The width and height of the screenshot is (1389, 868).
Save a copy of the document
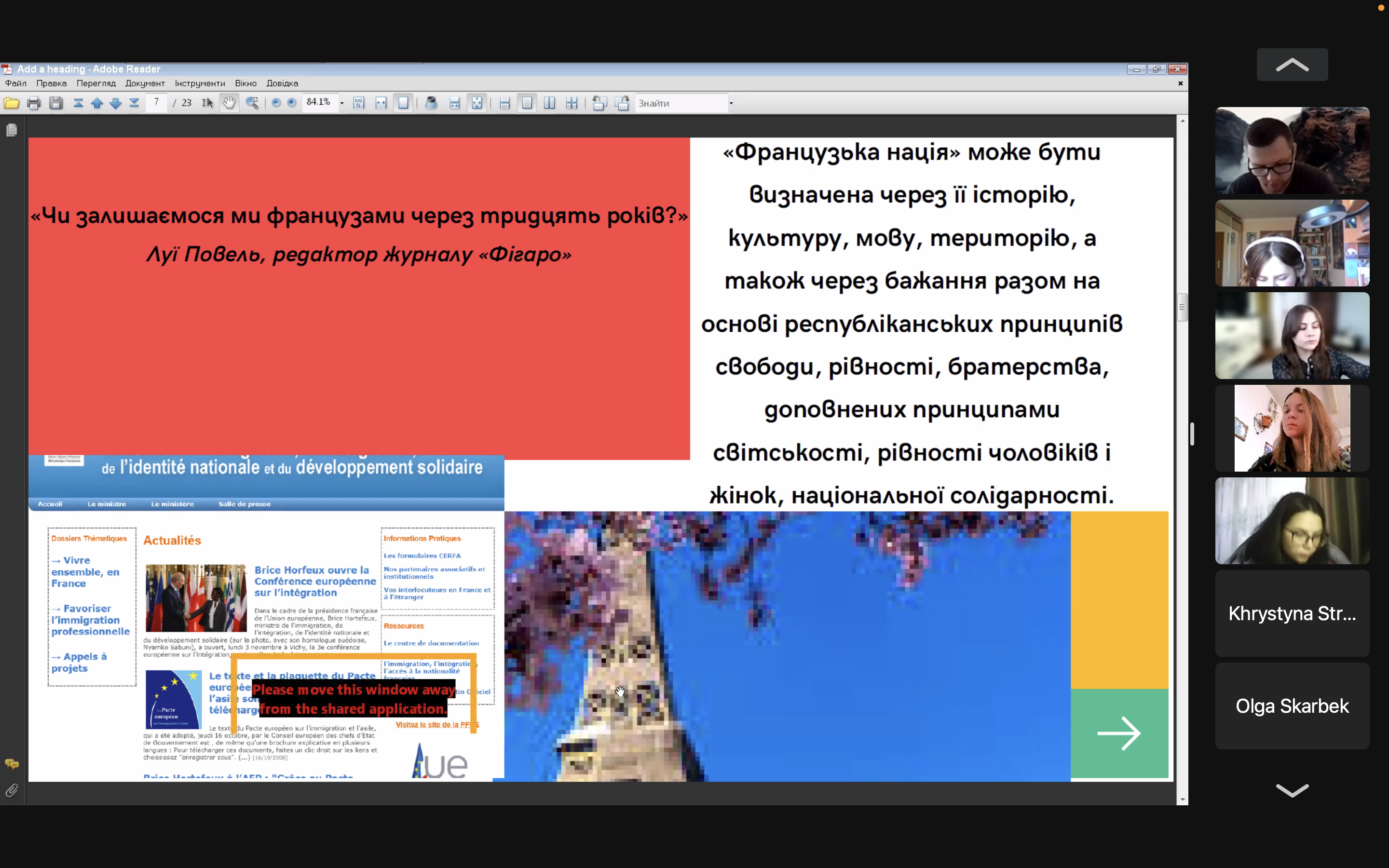pyautogui.click(x=55, y=103)
